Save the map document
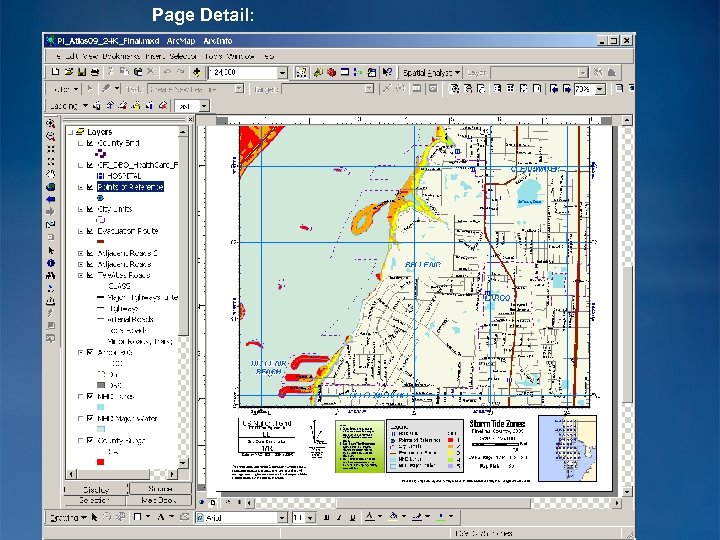The height and width of the screenshot is (540, 720). (82, 72)
